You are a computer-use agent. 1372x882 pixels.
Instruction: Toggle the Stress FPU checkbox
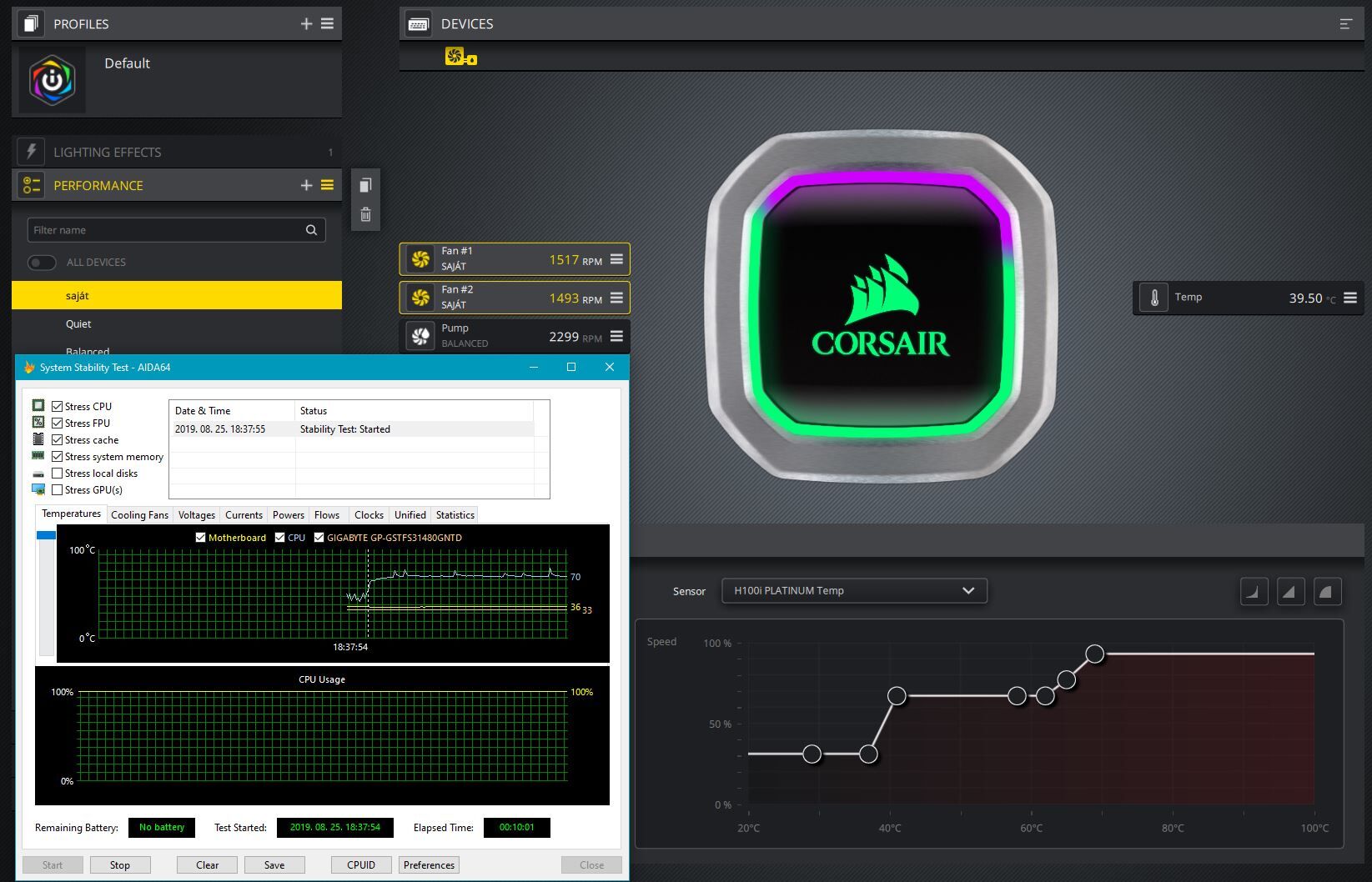(x=58, y=423)
